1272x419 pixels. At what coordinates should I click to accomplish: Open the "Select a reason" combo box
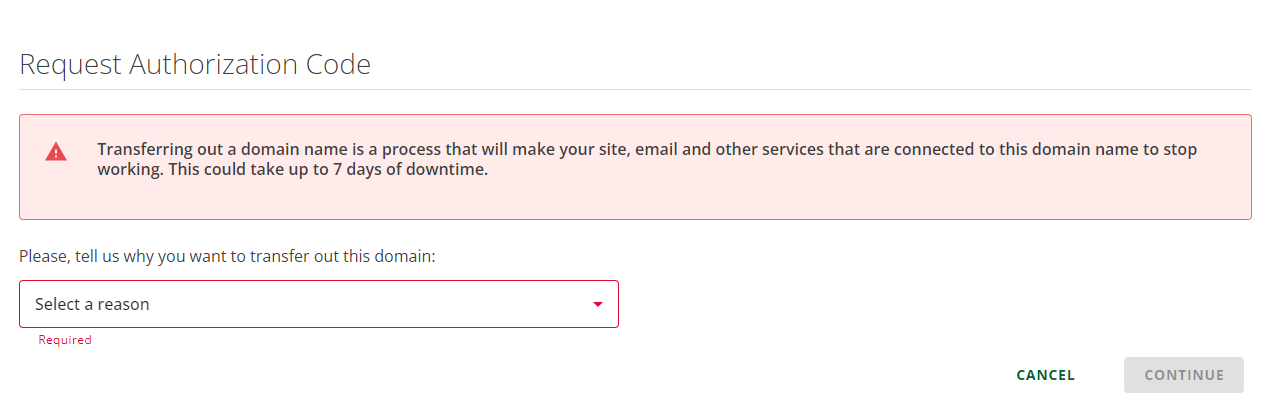click(x=318, y=304)
